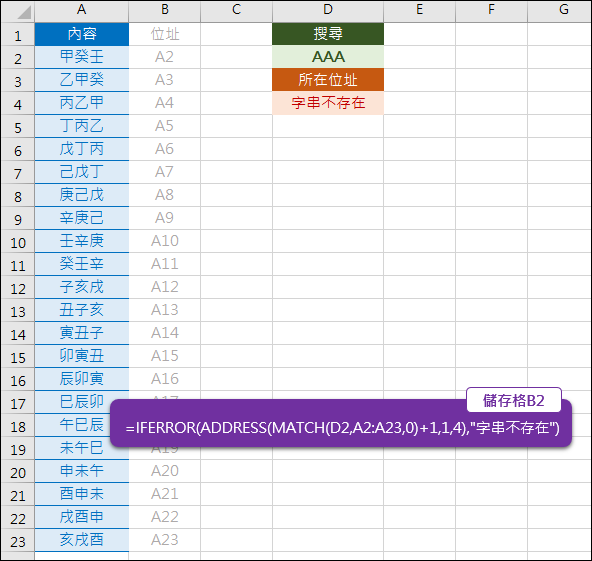Select cell containing 卯寅丑
This screenshot has height=561, width=592.
pyautogui.click(x=82, y=356)
